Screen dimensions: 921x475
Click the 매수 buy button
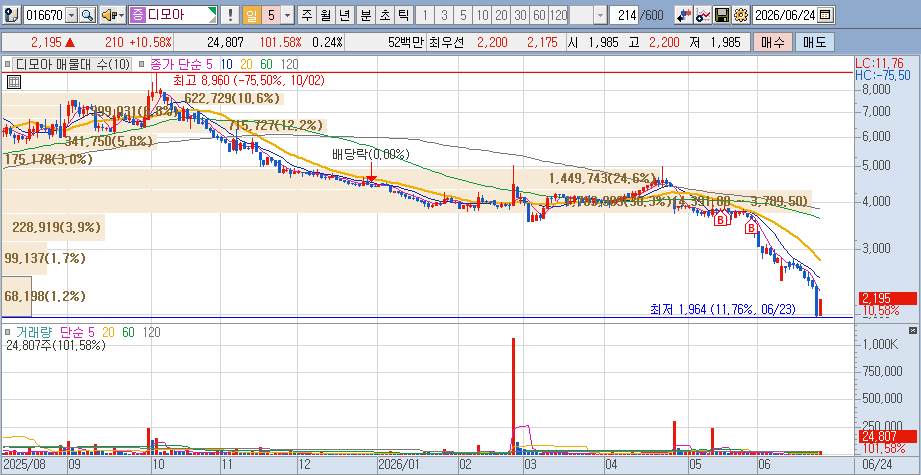pos(772,42)
